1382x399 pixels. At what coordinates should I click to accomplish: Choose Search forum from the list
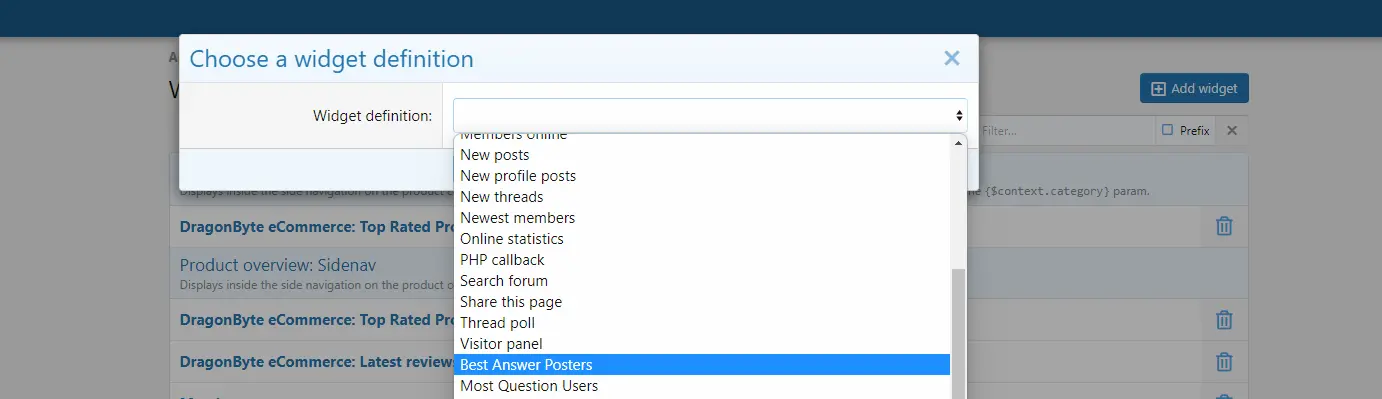pyautogui.click(x=702, y=281)
